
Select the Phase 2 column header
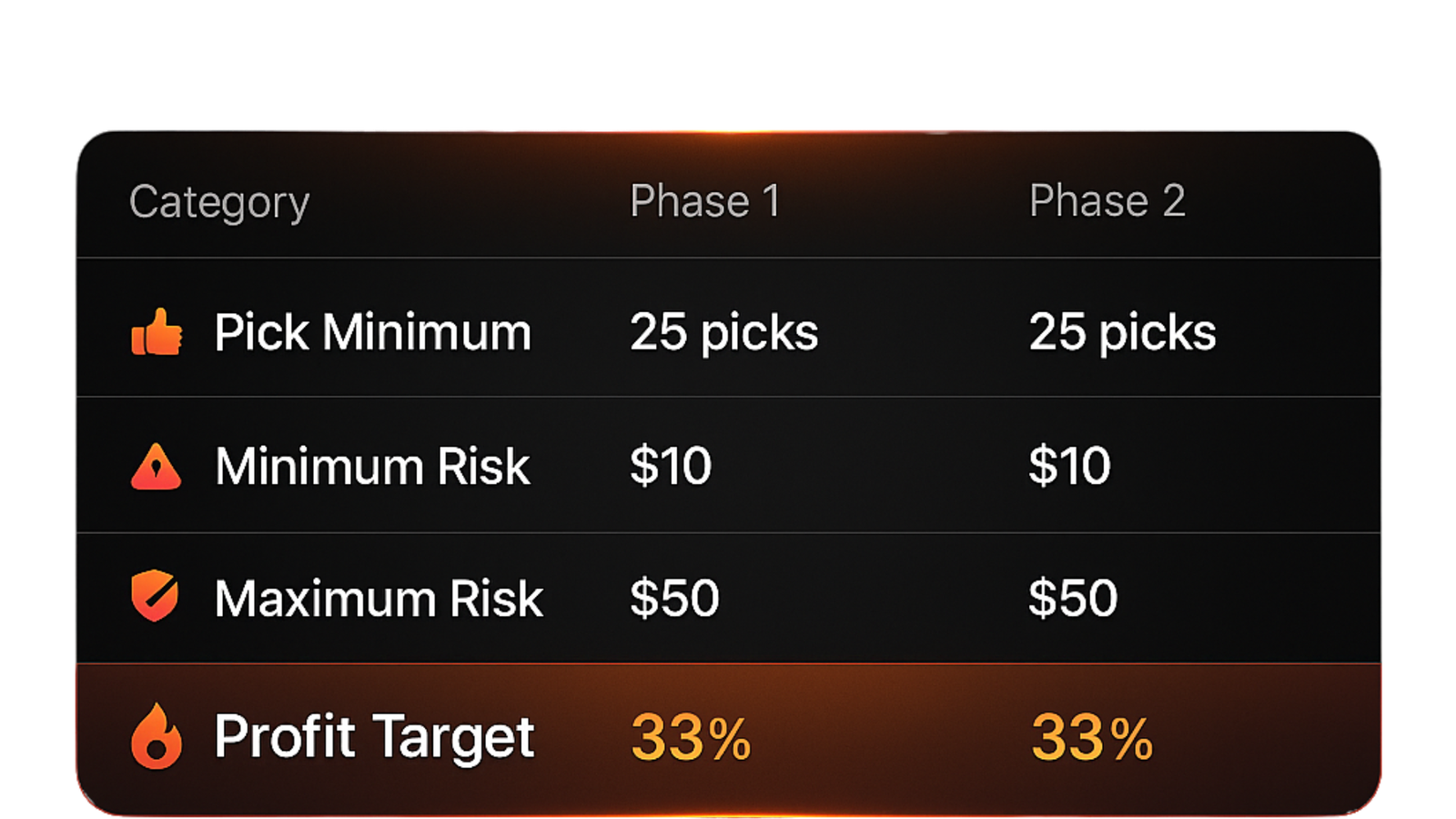tap(1107, 201)
